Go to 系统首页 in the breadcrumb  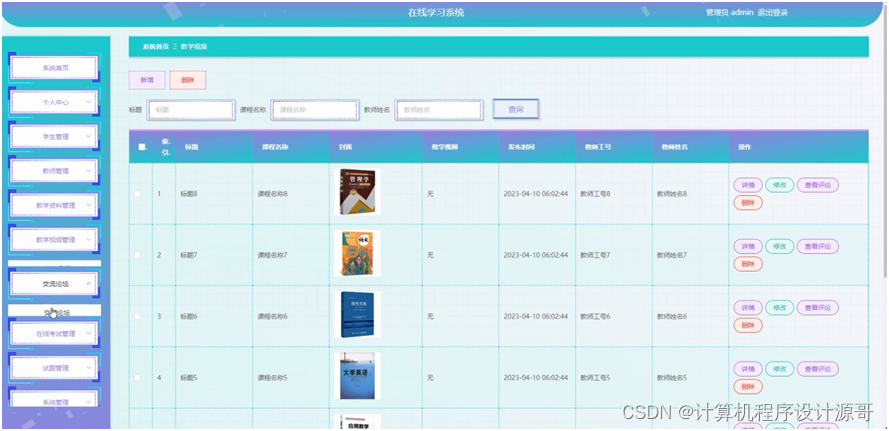[156, 47]
